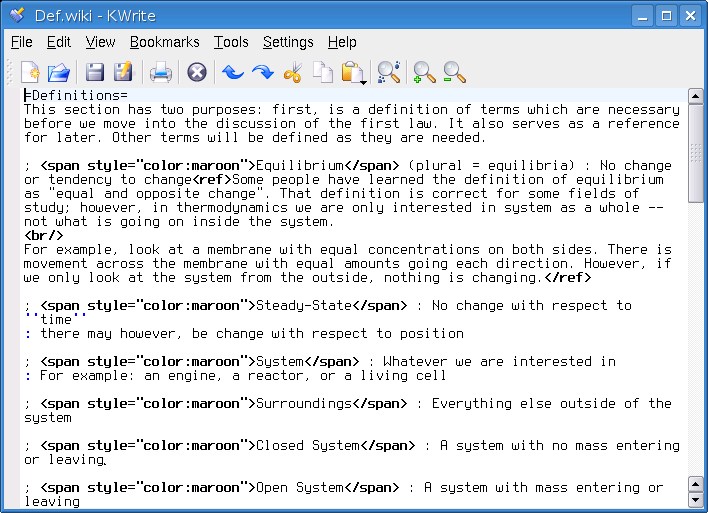
Task: Open the Settings menu
Action: [x=288, y=42]
